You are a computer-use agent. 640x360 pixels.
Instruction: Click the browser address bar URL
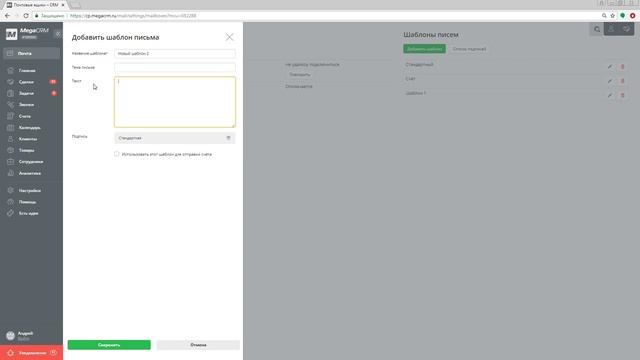pyautogui.click(x=133, y=16)
